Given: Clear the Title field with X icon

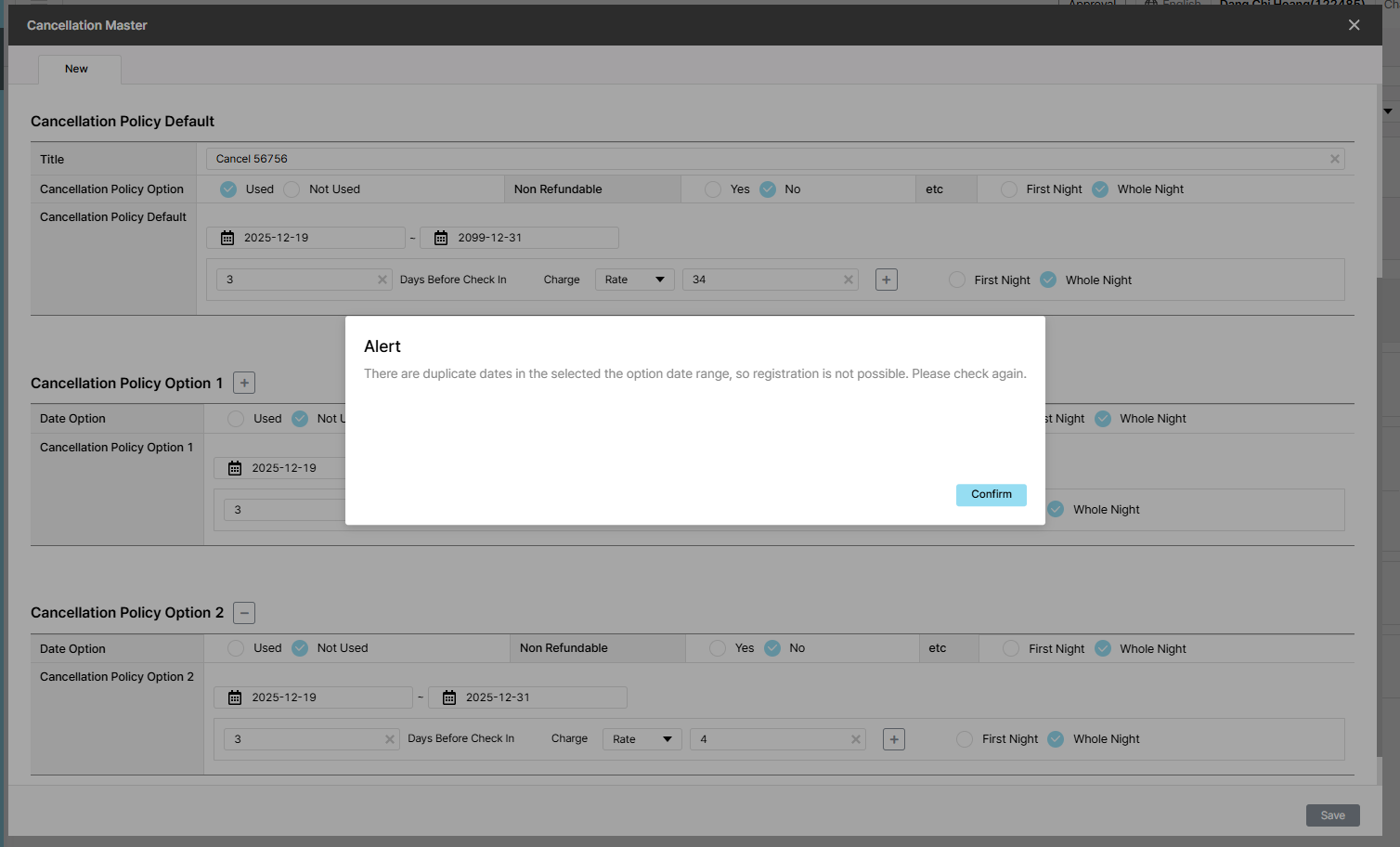Looking at the screenshot, I should pos(1334,159).
